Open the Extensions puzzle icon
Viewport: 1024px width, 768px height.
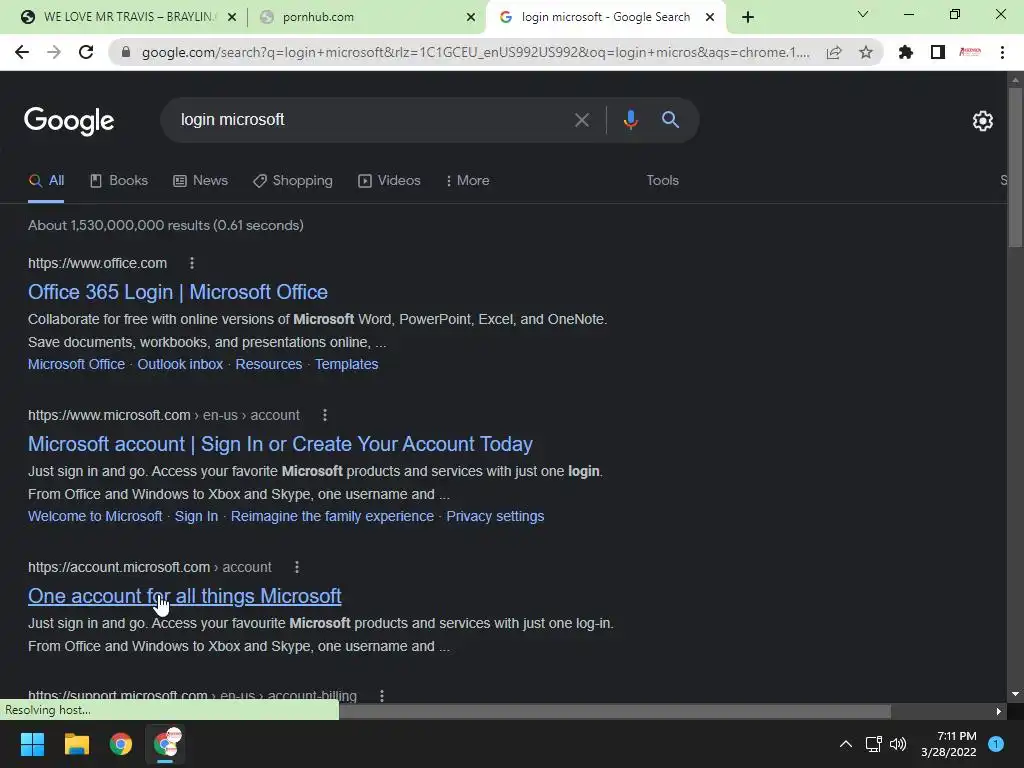(x=906, y=52)
